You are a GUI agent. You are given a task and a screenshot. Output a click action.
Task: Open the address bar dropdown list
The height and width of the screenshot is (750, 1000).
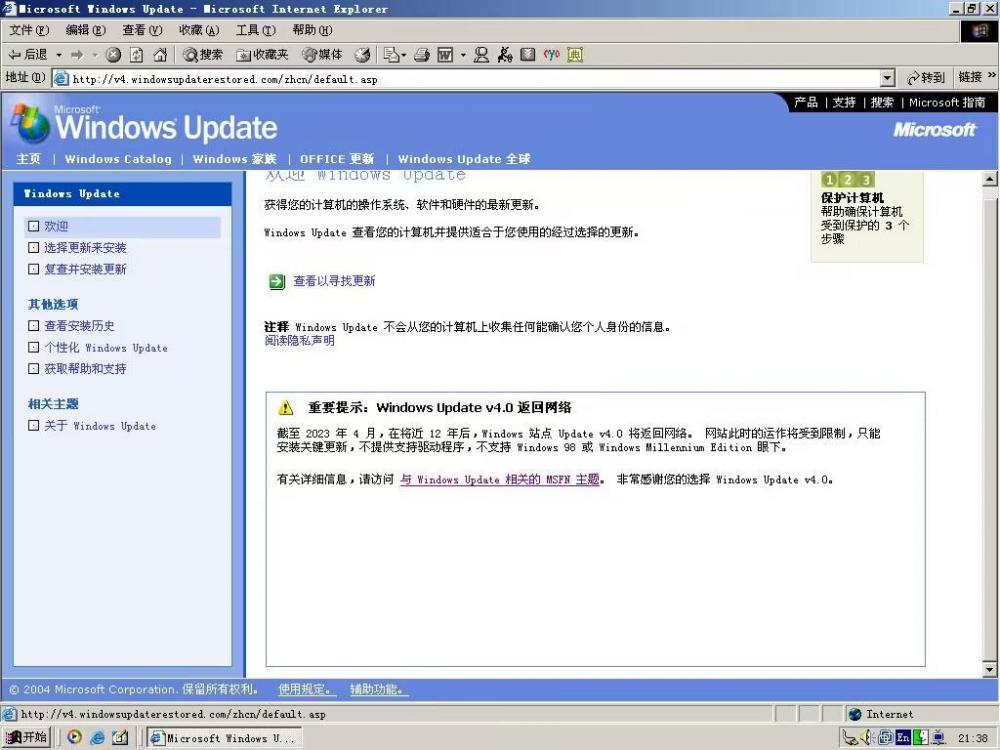click(x=887, y=78)
